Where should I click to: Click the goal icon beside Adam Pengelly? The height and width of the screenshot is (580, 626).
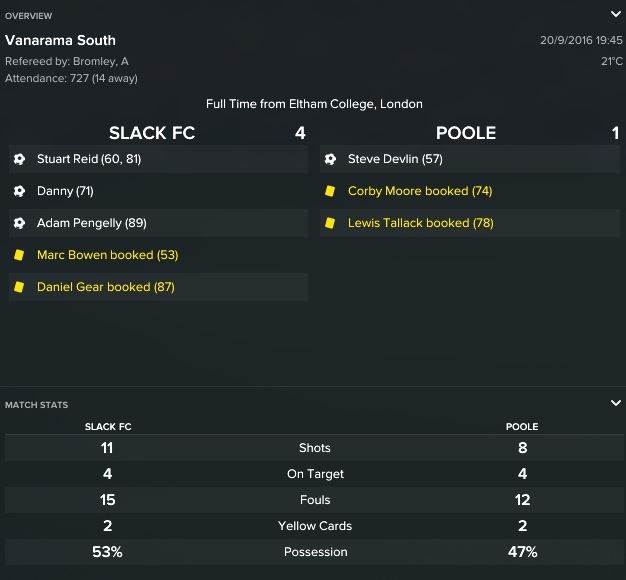click(x=19, y=223)
